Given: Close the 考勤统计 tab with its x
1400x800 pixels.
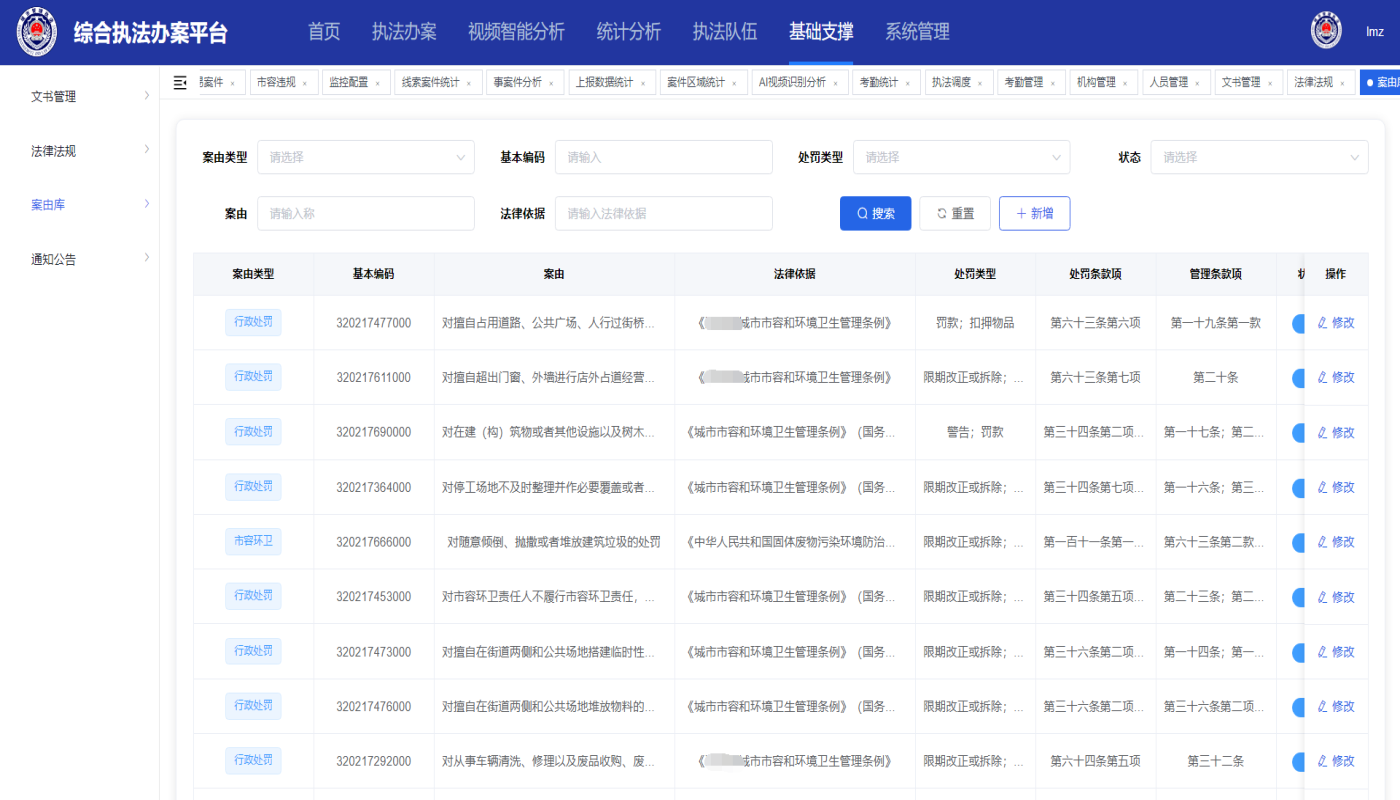Looking at the screenshot, I should (908, 83).
